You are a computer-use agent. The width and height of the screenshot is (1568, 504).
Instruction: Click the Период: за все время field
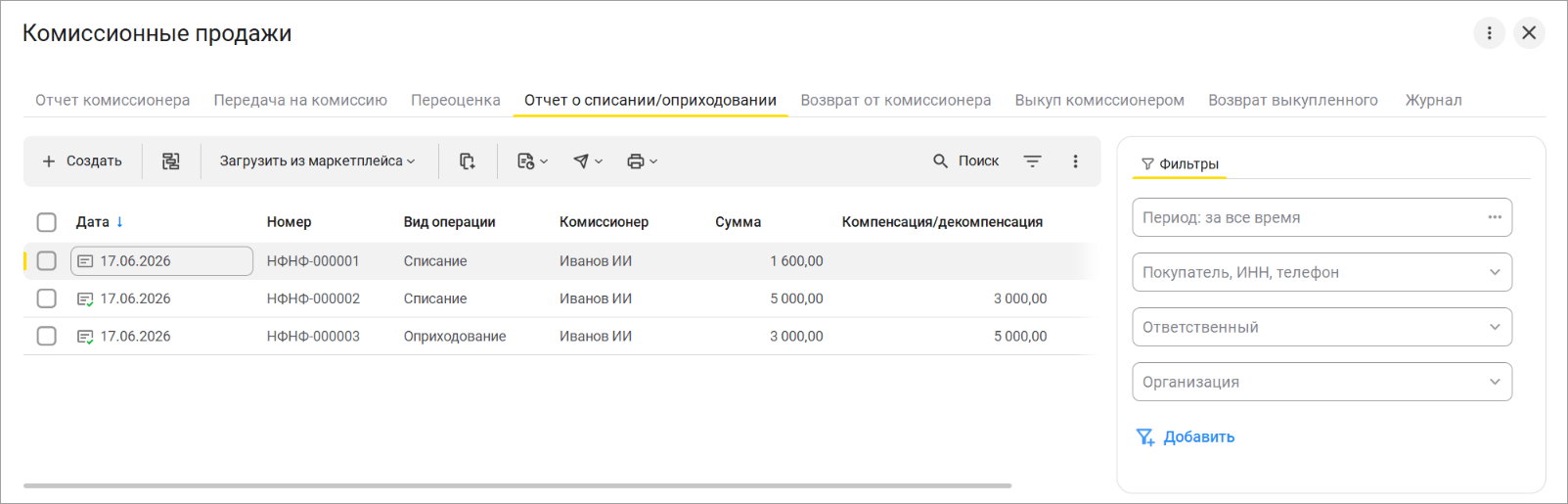tap(1322, 217)
